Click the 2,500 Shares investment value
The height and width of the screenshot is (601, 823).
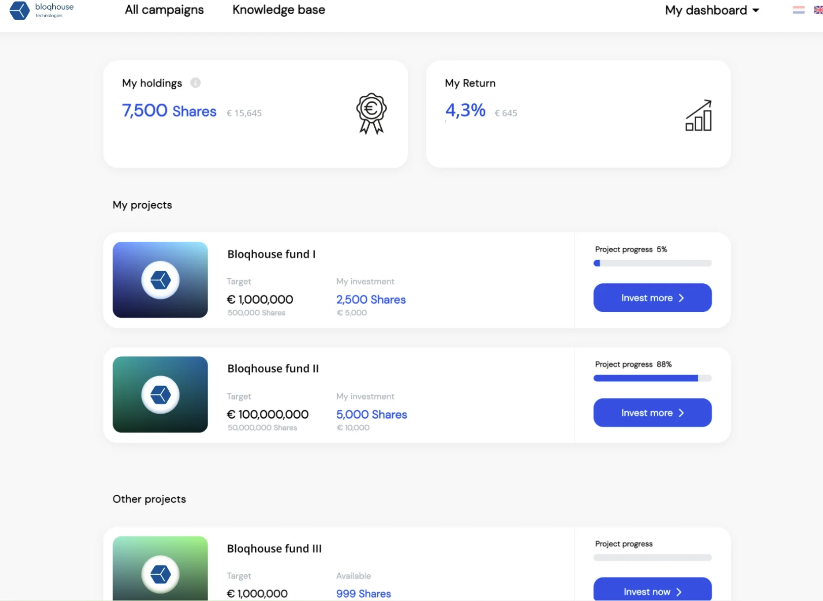371,299
